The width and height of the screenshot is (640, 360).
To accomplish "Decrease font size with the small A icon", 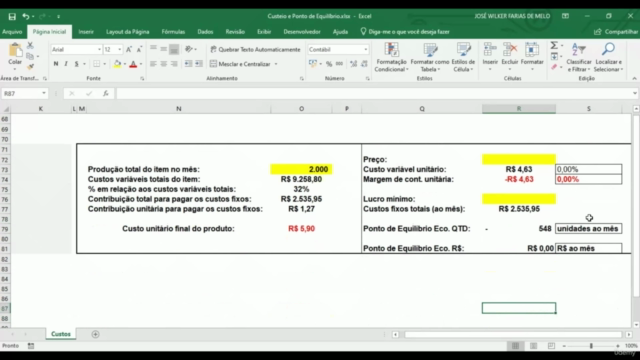I will click(139, 49).
